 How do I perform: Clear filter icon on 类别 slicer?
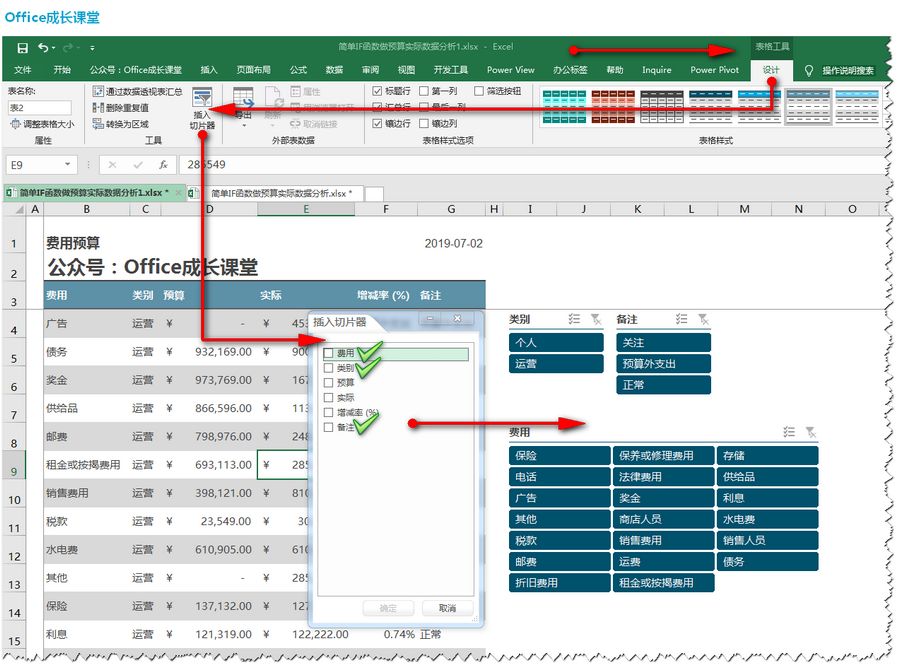click(596, 319)
